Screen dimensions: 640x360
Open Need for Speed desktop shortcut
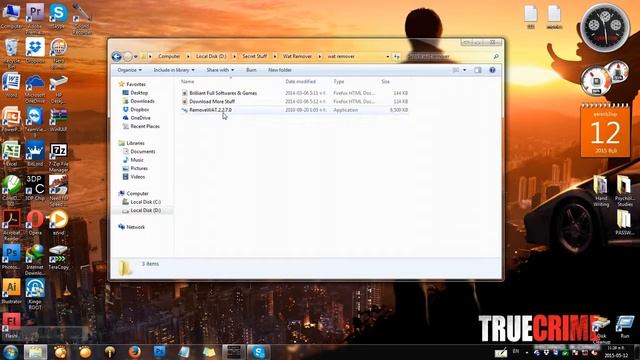(x=58, y=190)
